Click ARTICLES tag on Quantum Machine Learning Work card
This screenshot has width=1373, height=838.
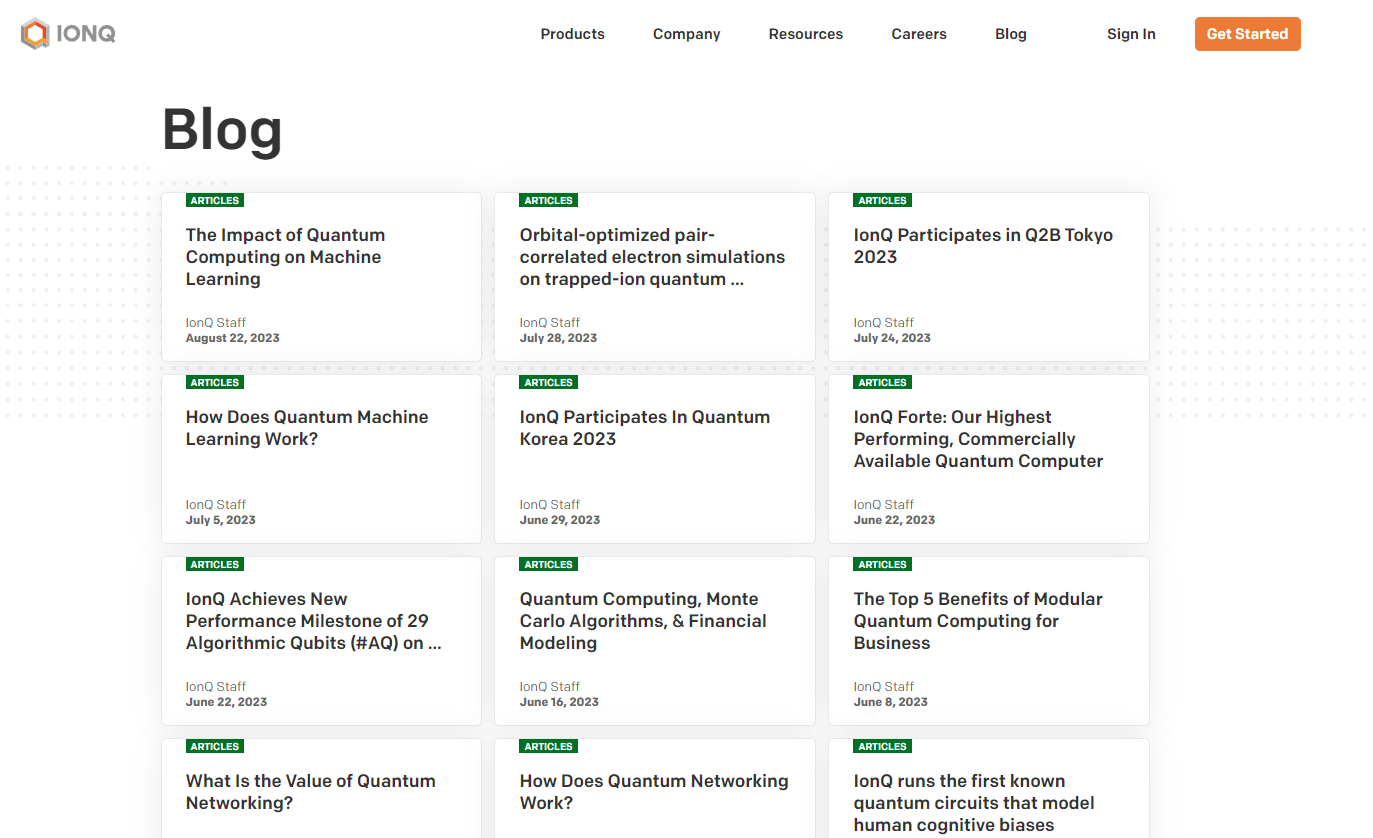coord(215,382)
